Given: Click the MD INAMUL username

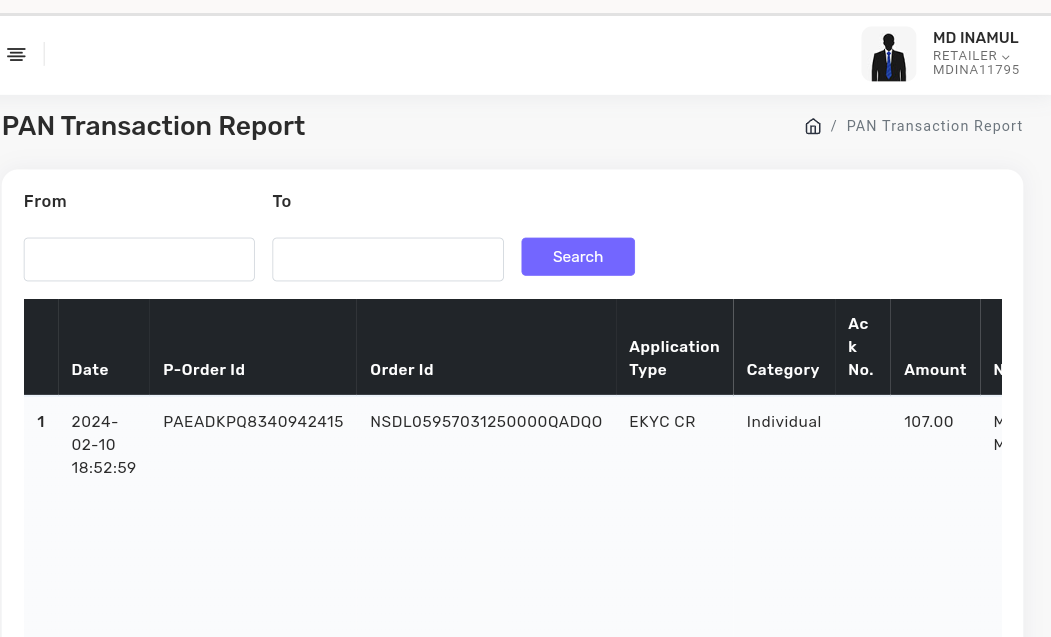Looking at the screenshot, I should (x=975, y=38).
